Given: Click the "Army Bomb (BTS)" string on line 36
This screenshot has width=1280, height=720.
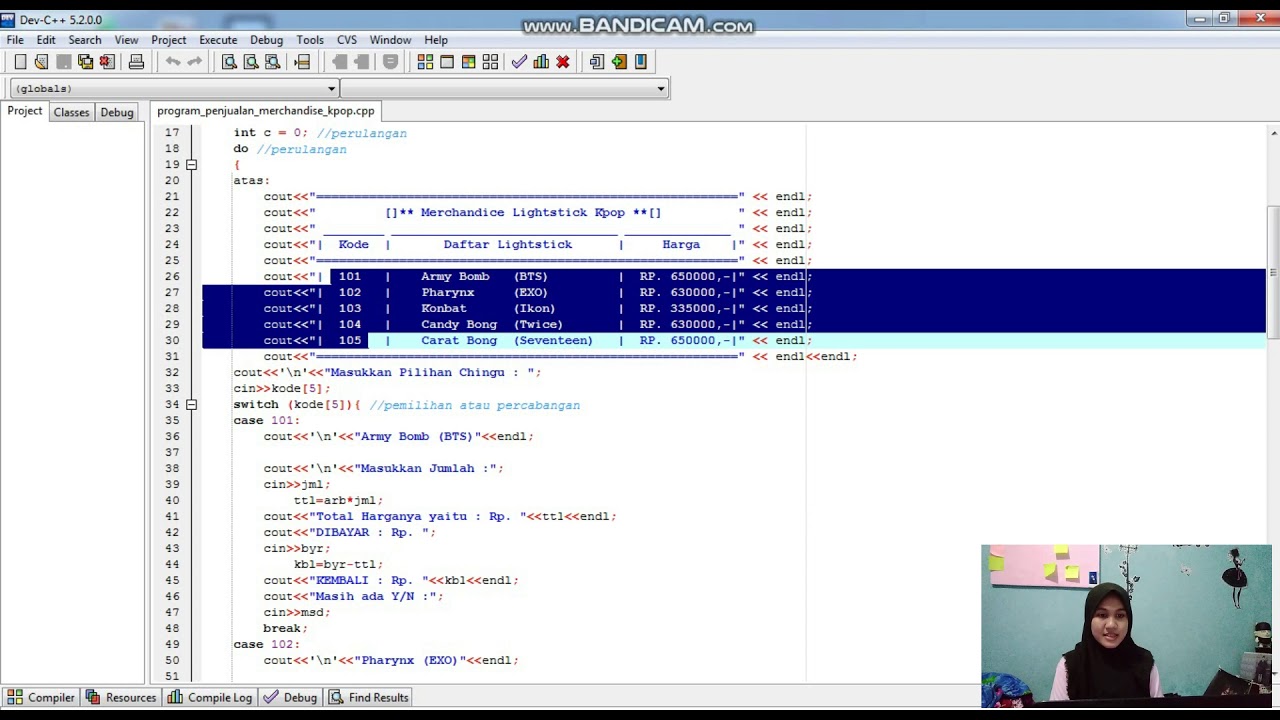Looking at the screenshot, I should point(417,436).
